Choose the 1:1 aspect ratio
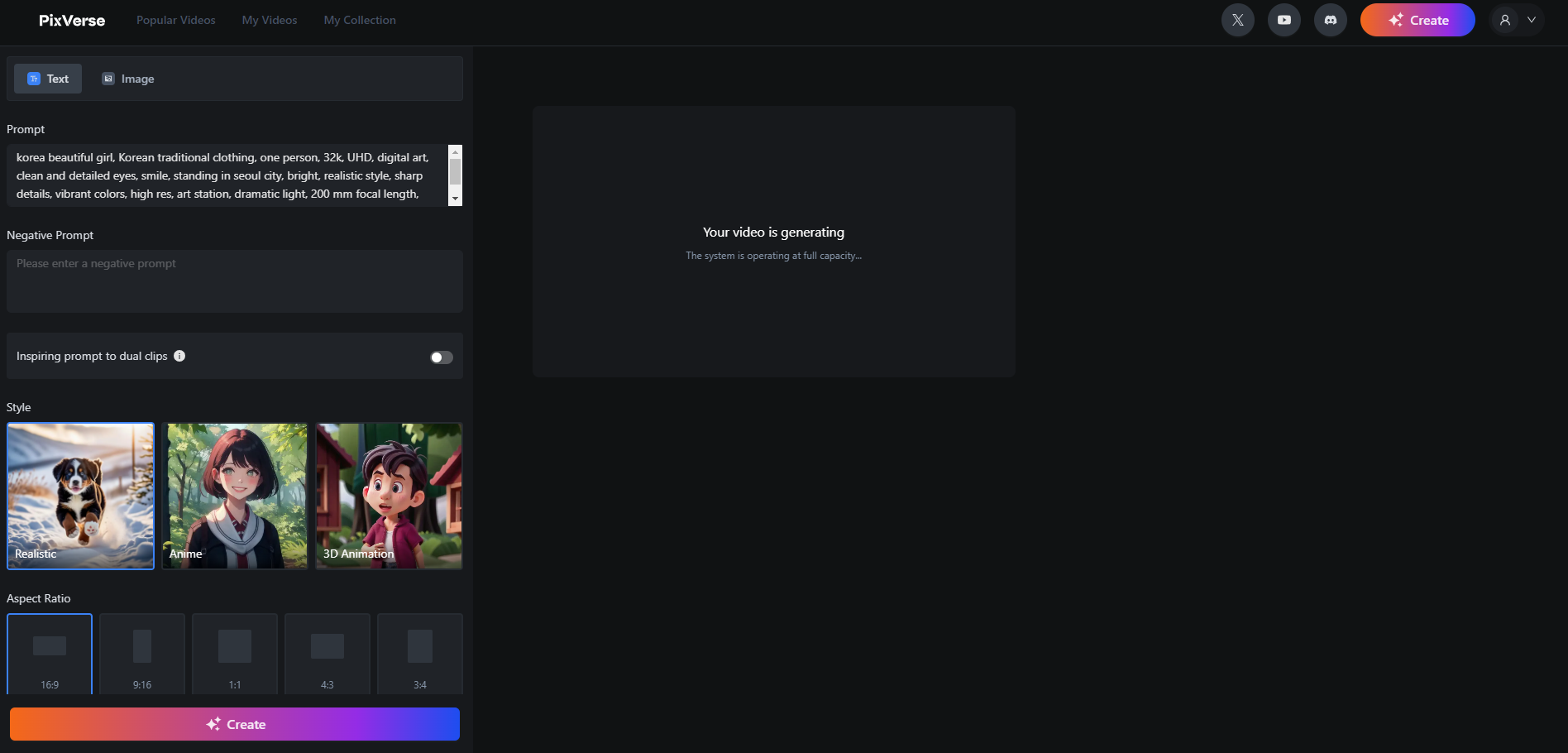This screenshot has width=1568, height=753. 235,654
